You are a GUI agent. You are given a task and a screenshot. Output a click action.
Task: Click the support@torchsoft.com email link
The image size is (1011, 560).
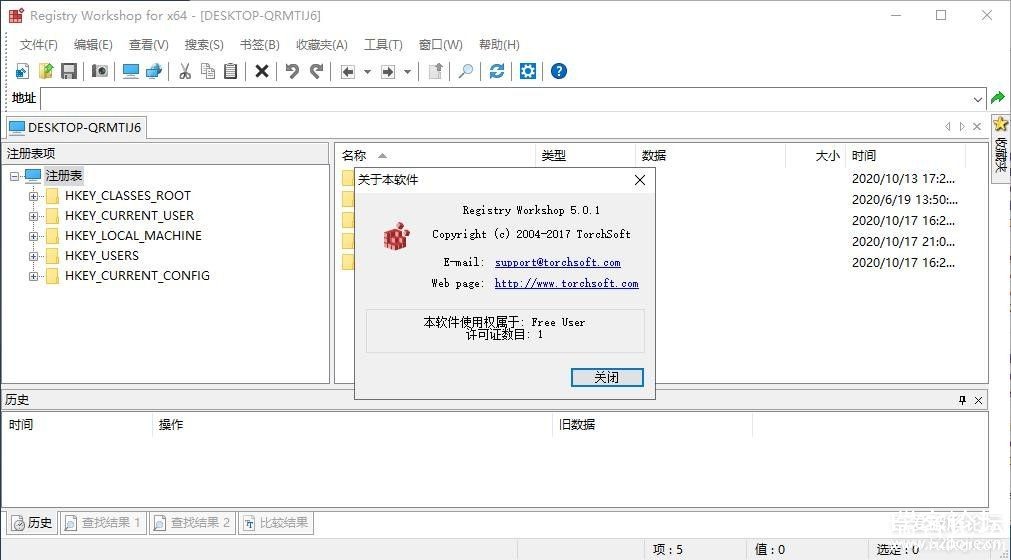coord(558,262)
